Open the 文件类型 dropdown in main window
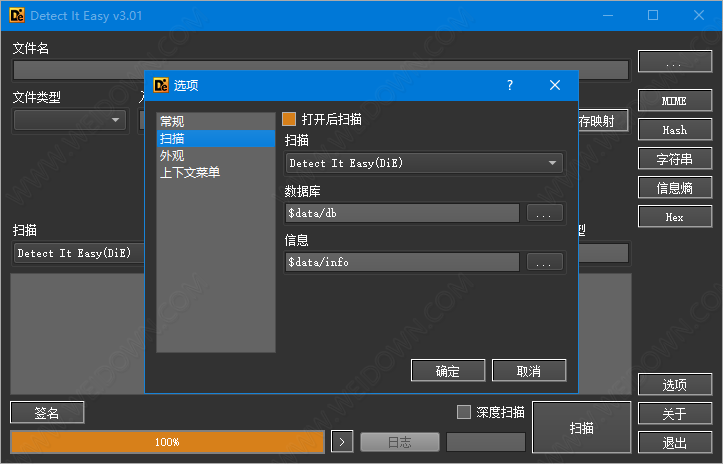 pyautogui.click(x=70, y=120)
